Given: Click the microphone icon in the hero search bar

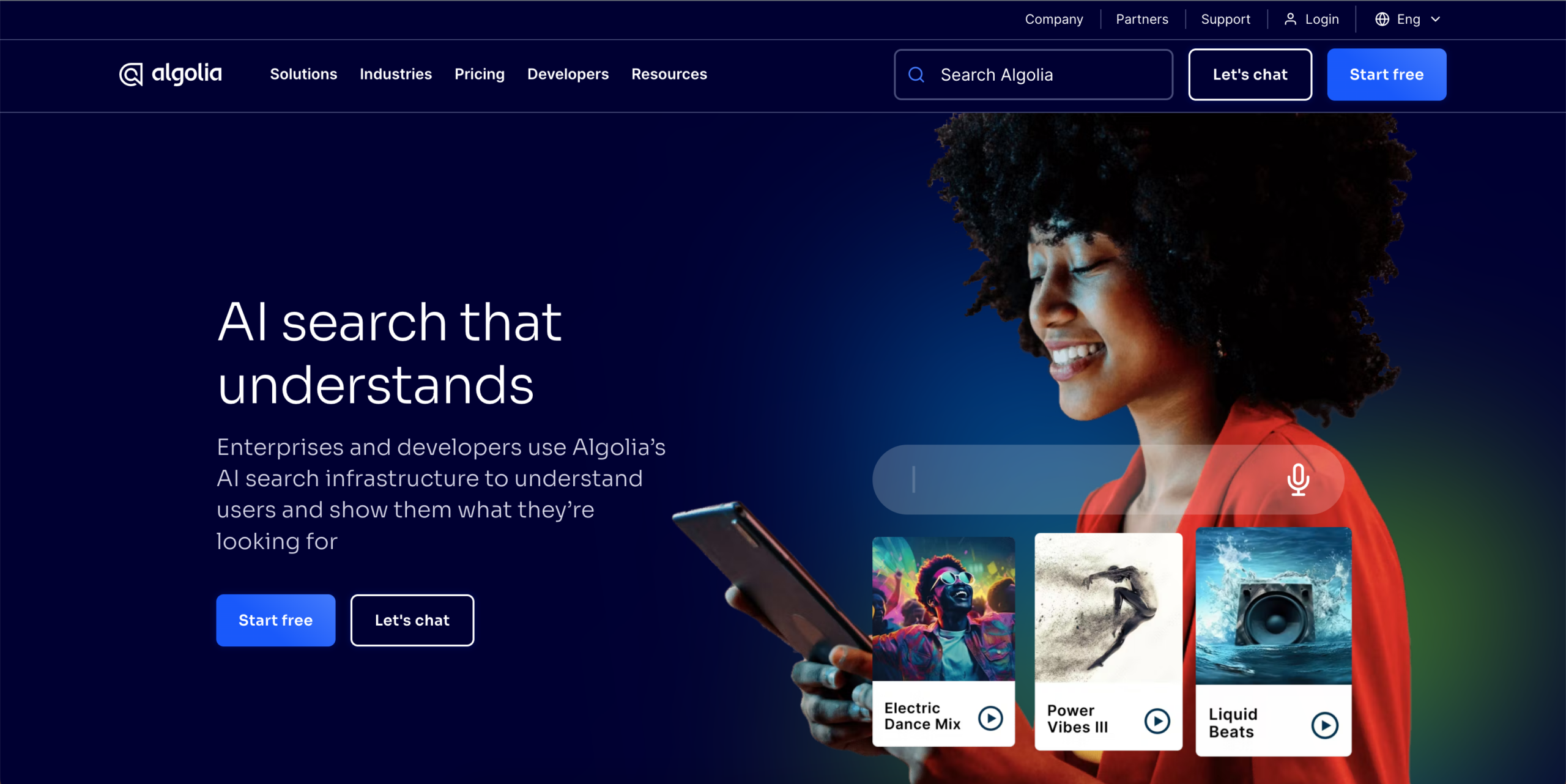Looking at the screenshot, I should (x=1298, y=479).
